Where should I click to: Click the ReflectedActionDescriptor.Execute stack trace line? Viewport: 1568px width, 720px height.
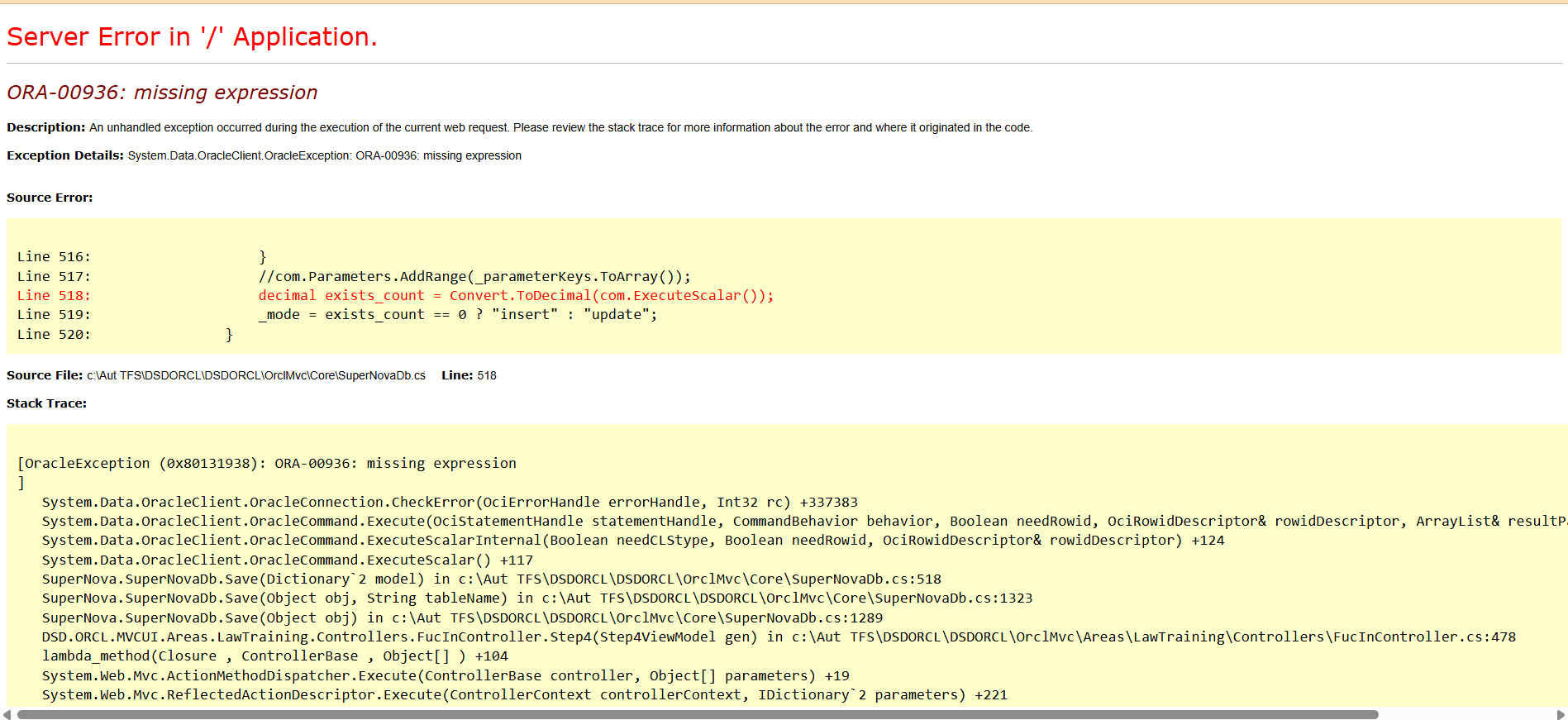[x=524, y=695]
